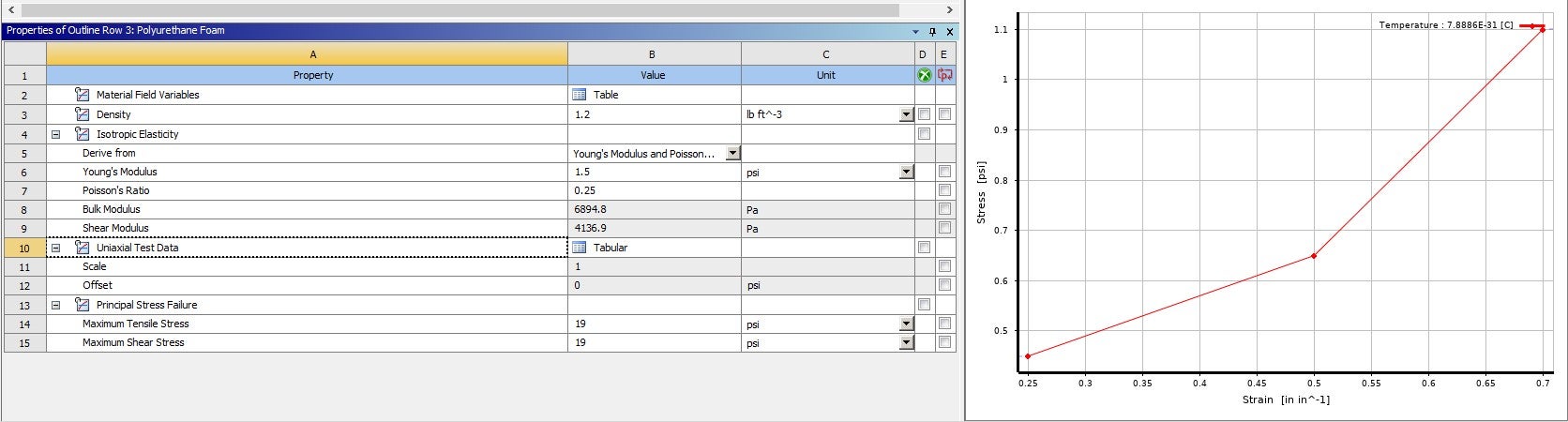The image size is (1568, 422).
Task: Click the Shear Modulus value 4136.9
Action: [x=590, y=228]
